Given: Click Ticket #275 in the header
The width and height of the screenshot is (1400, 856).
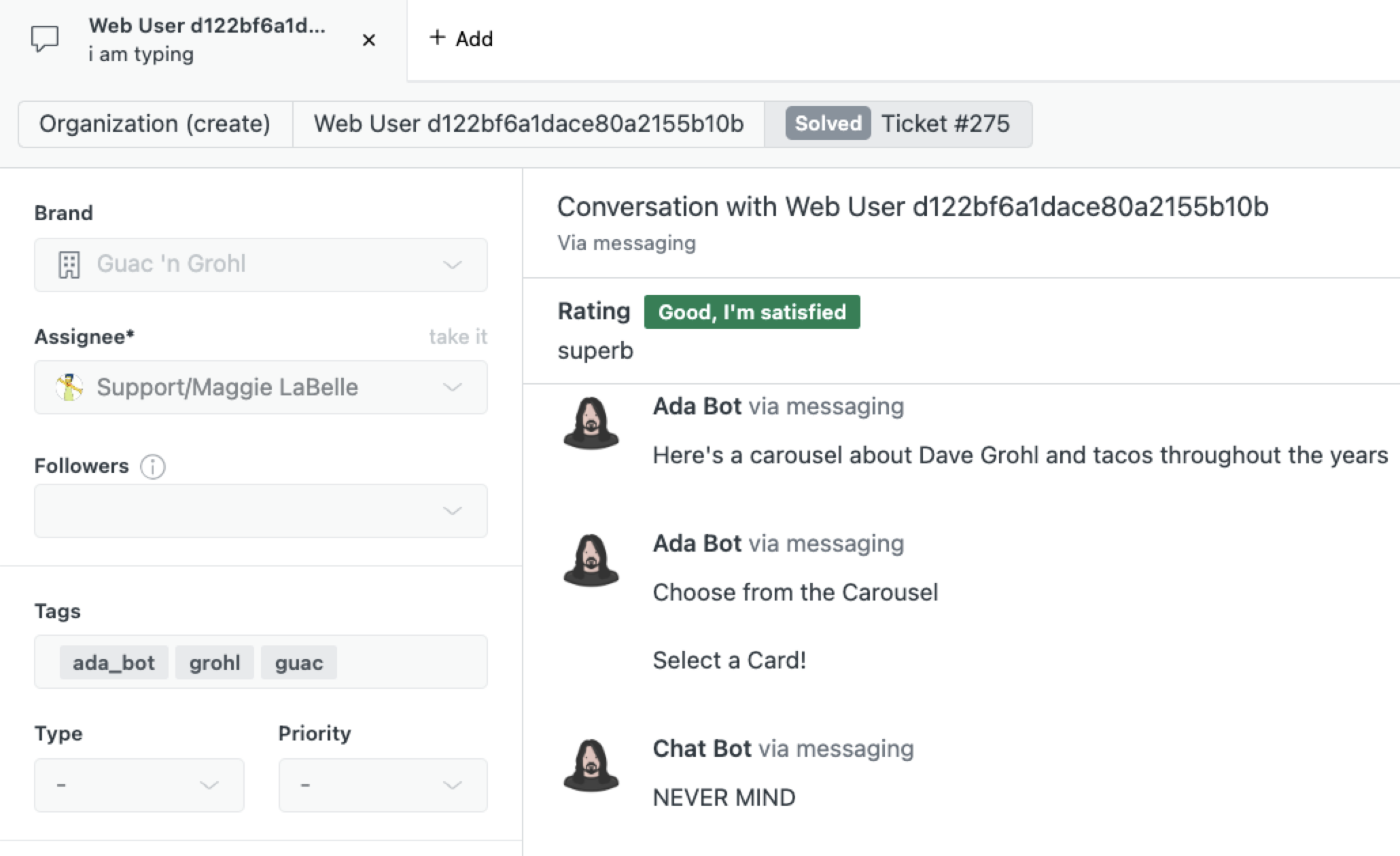Looking at the screenshot, I should click(x=945, y=123).
